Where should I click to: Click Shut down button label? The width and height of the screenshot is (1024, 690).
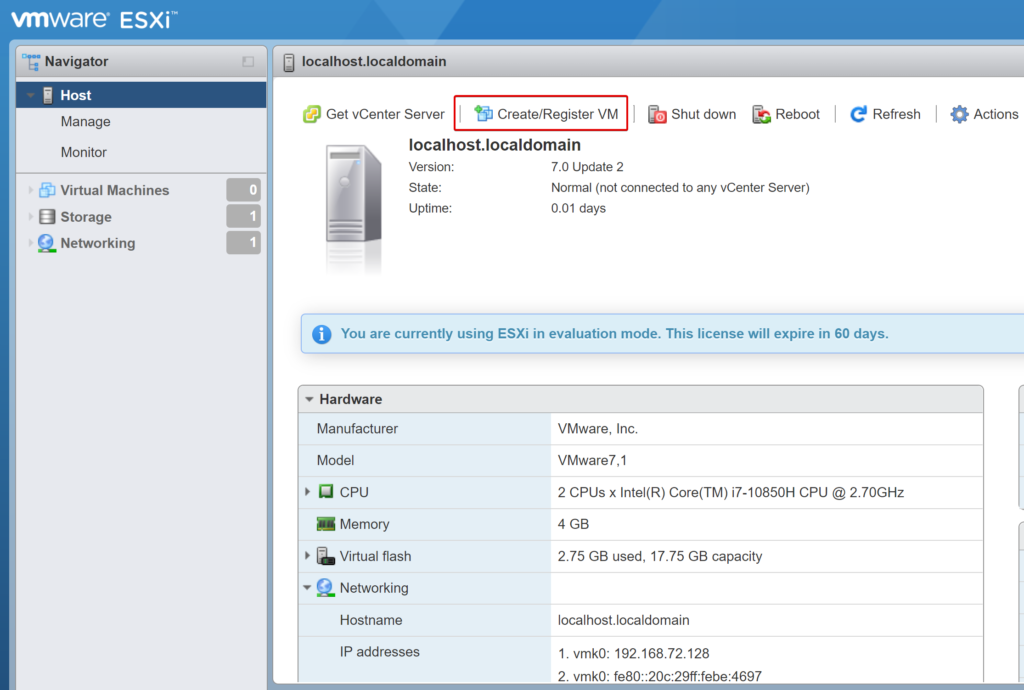703,114
